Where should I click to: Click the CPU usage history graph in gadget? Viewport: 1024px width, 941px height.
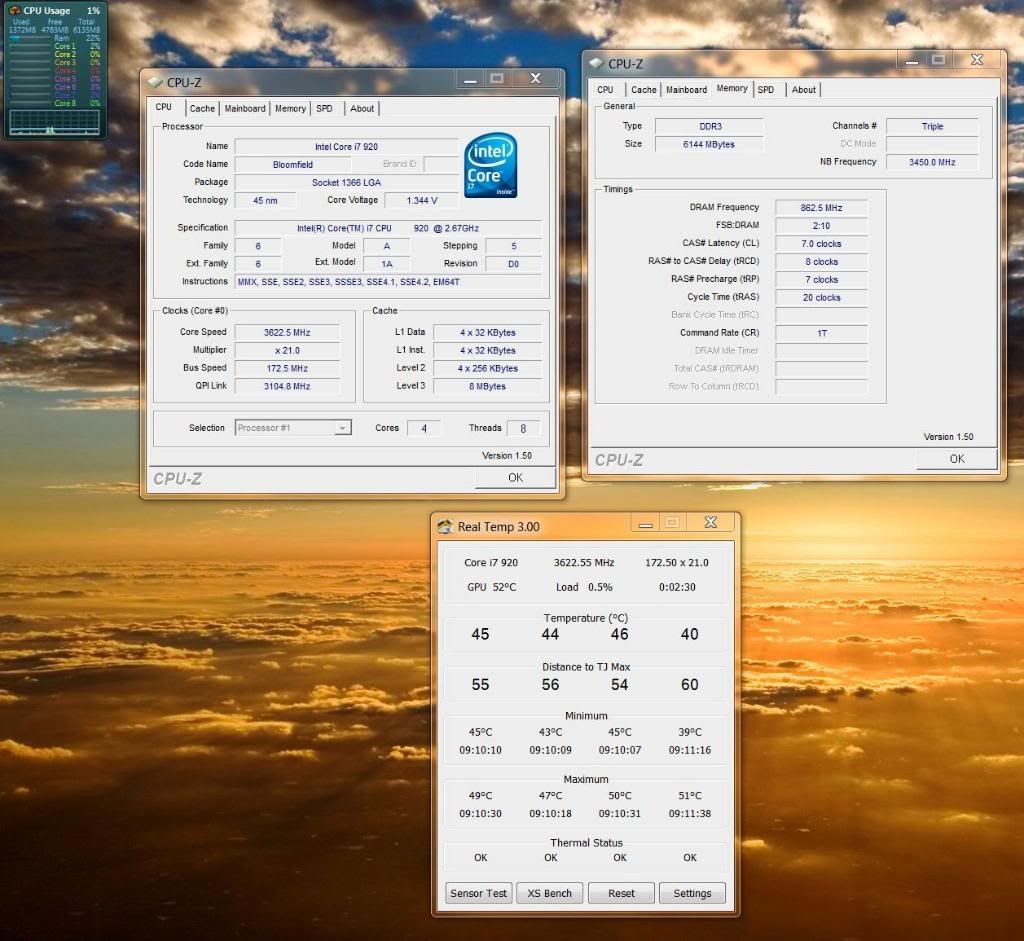pyautogui.click(x=54, y=122)
